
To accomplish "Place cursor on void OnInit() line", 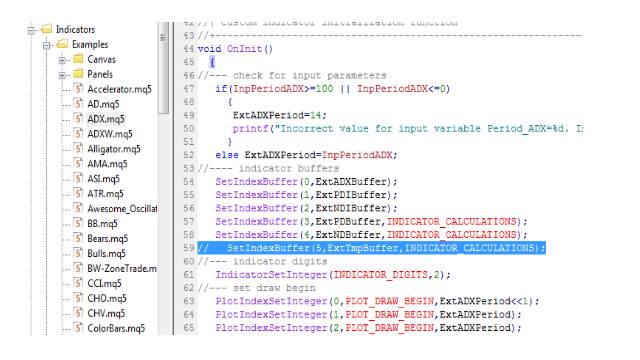I will (x=235, y=49).
